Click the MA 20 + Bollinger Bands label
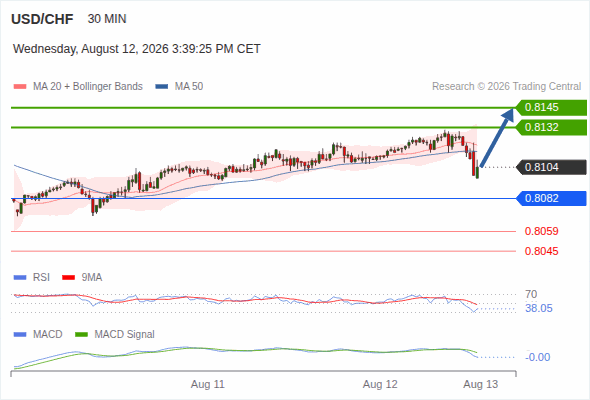Image resolution: width=590 pixels, height=400 pixels. pos(88,87)
